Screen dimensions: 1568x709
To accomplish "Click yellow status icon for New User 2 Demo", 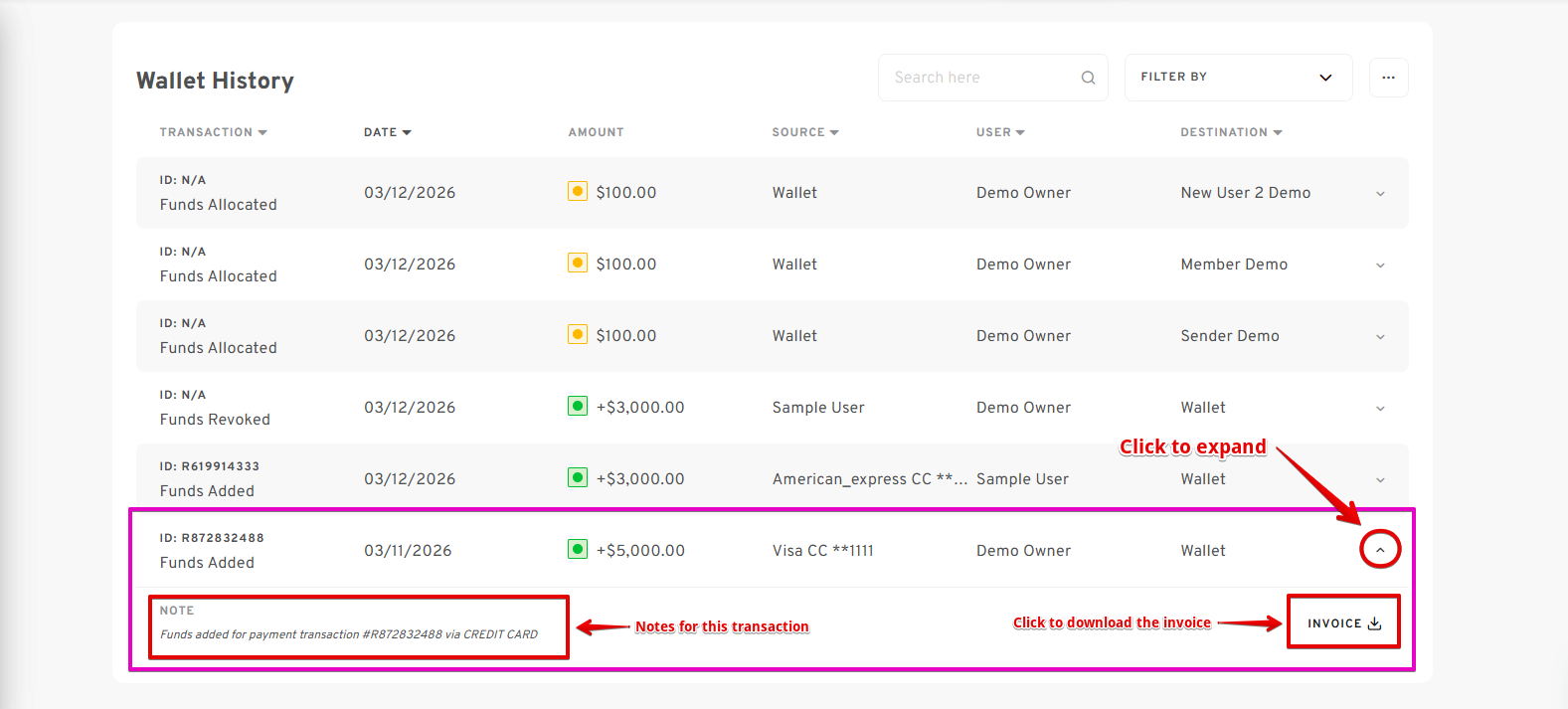I will (578, 191).
